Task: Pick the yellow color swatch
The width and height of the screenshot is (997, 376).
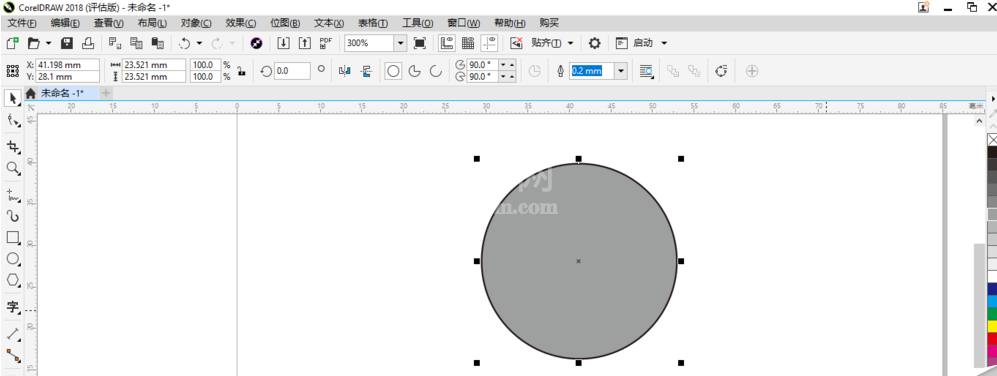Action: pos(992,326)
